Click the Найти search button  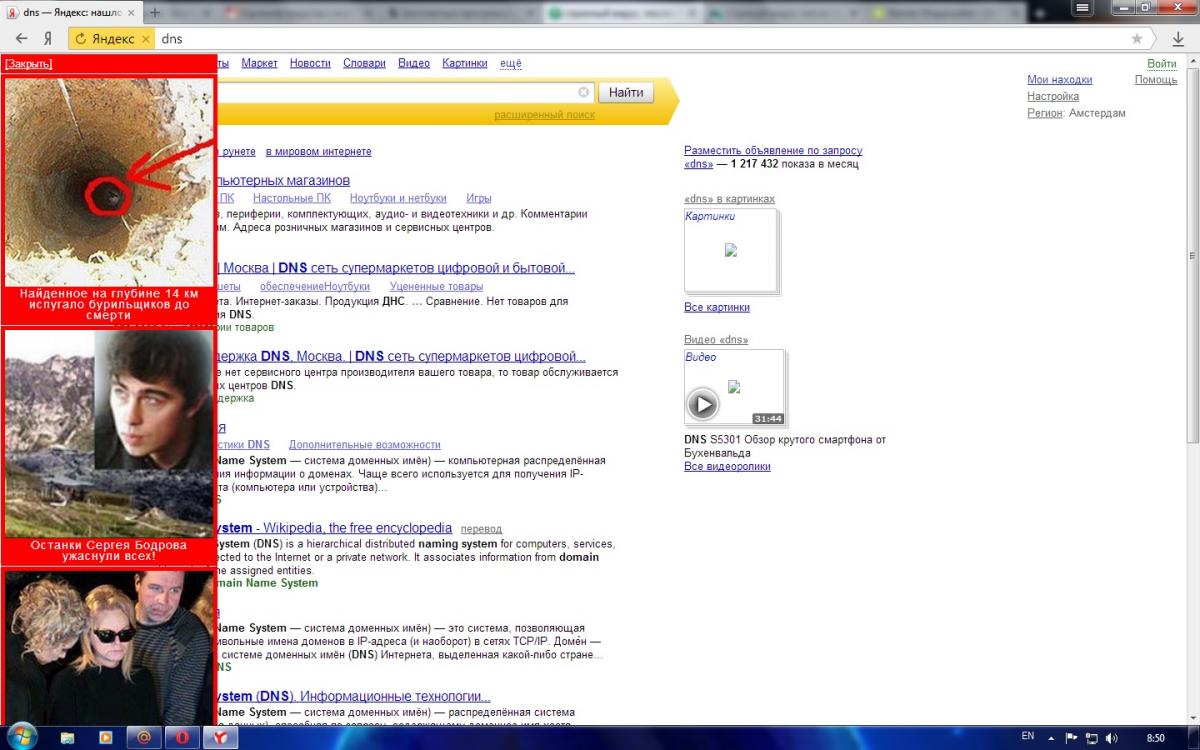click(626, 92)
